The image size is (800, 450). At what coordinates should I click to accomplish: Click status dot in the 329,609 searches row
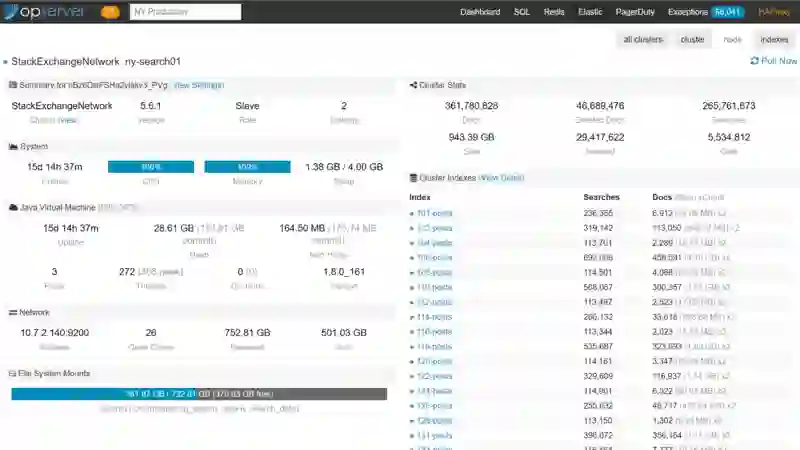[412, 377]
